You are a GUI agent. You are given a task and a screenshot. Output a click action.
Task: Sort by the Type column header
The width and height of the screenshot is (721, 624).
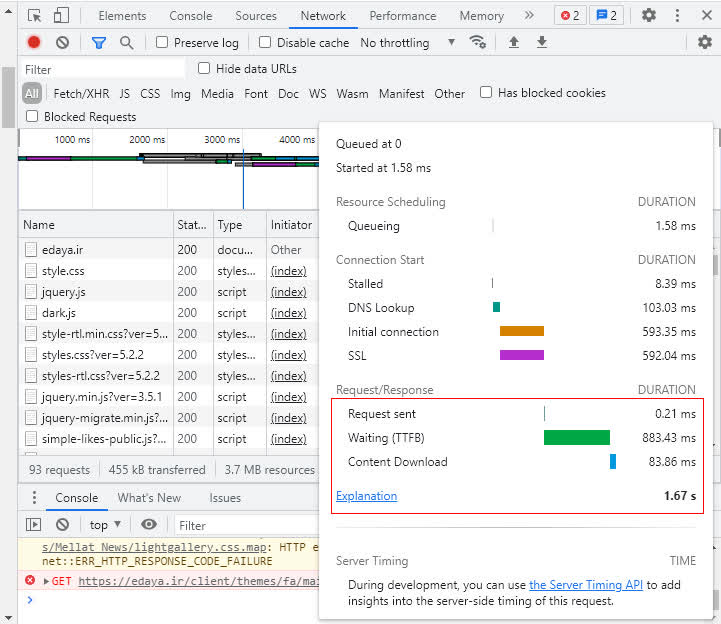(x=240, y=224)
